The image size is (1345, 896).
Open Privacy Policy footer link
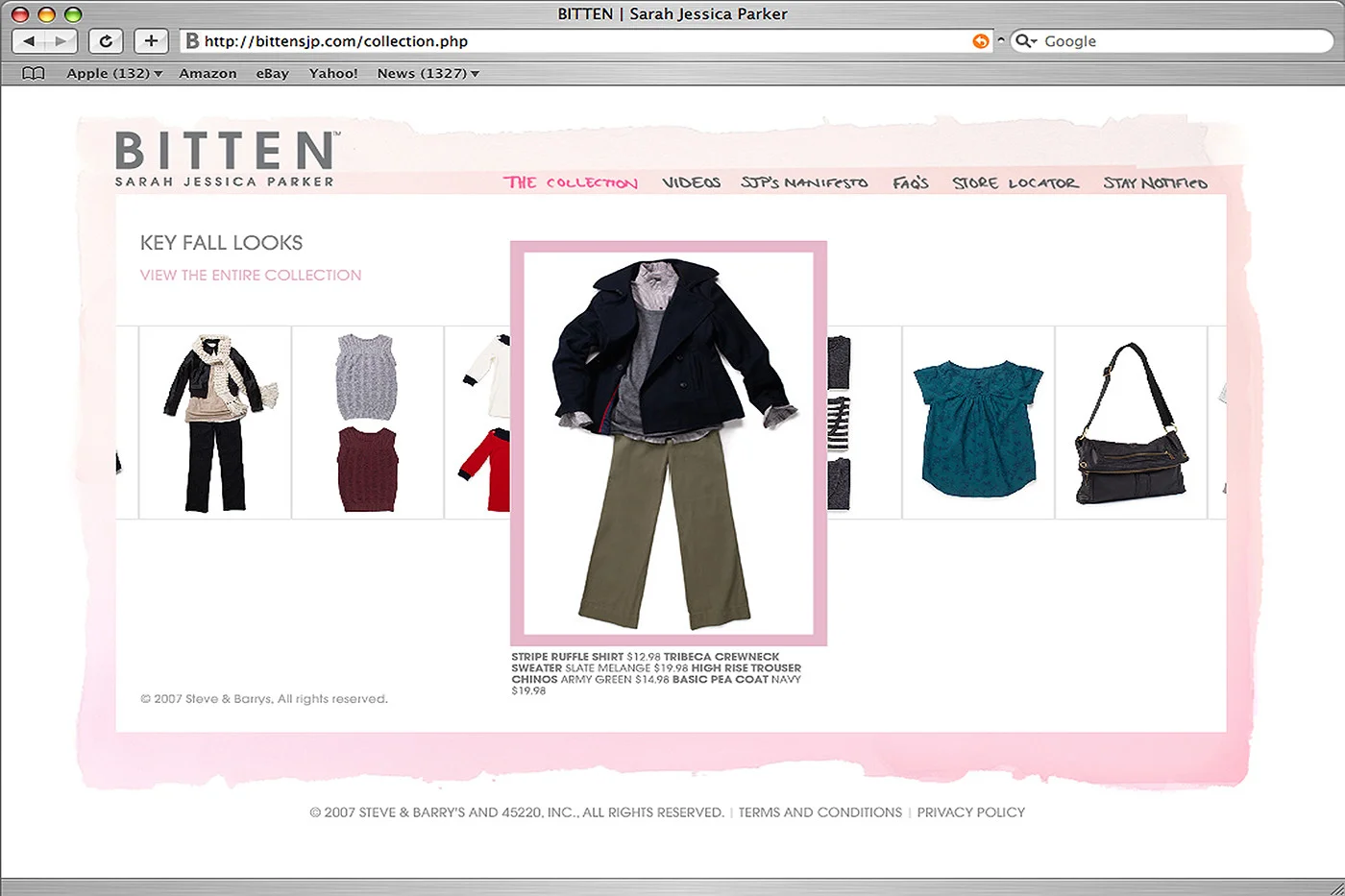(x=970, y=812)
